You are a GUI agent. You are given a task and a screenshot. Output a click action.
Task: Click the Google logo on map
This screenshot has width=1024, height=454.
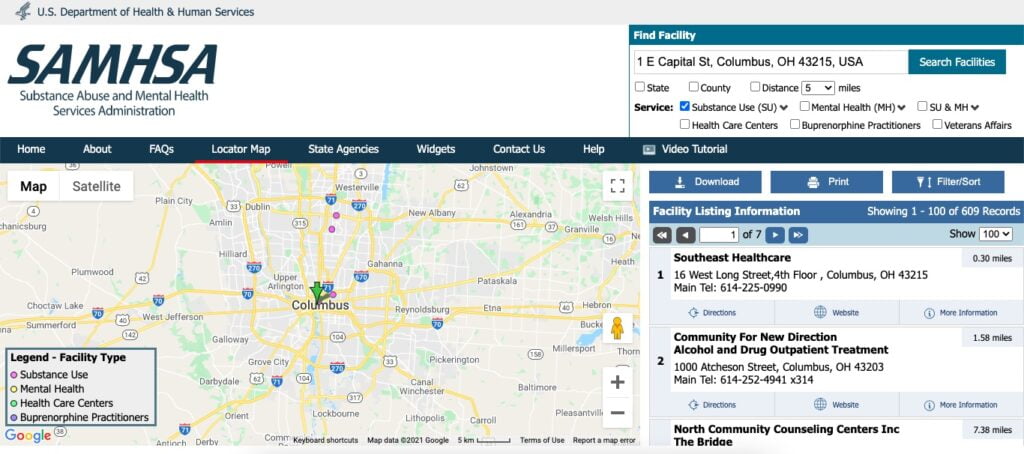point(28,436)
